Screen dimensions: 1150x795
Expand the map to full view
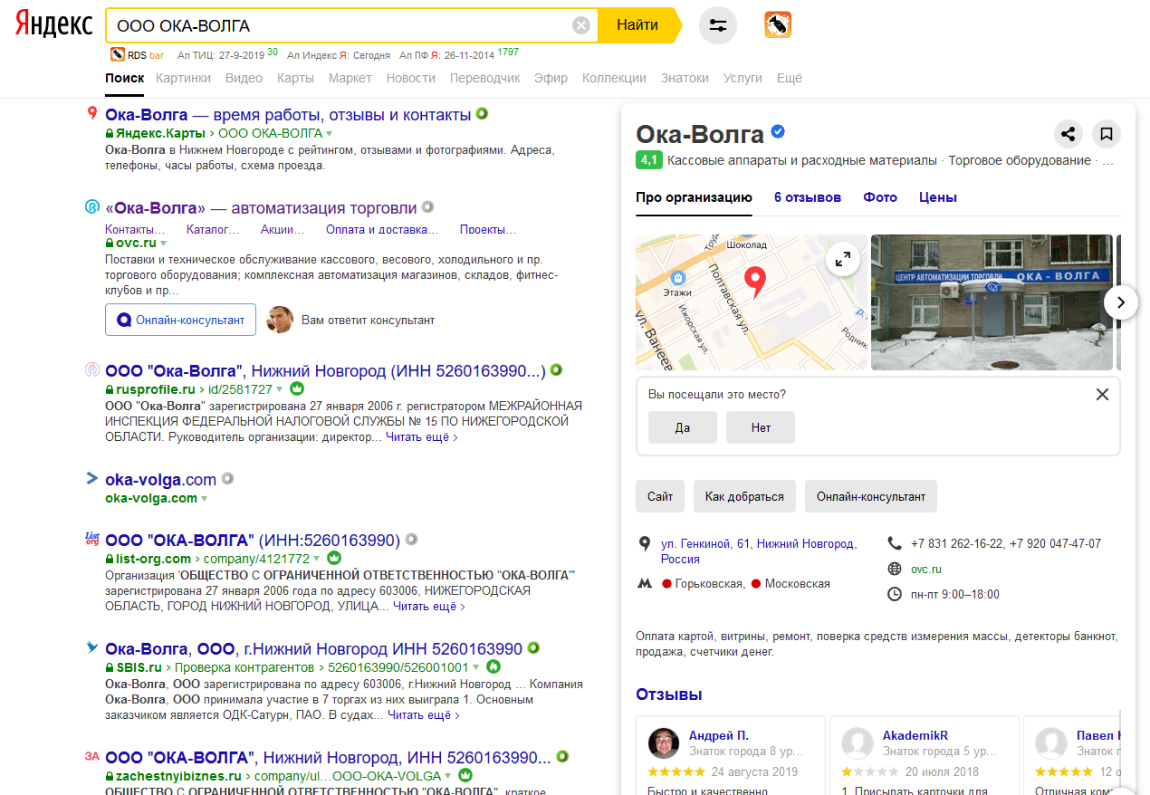(x=843, y=259)
